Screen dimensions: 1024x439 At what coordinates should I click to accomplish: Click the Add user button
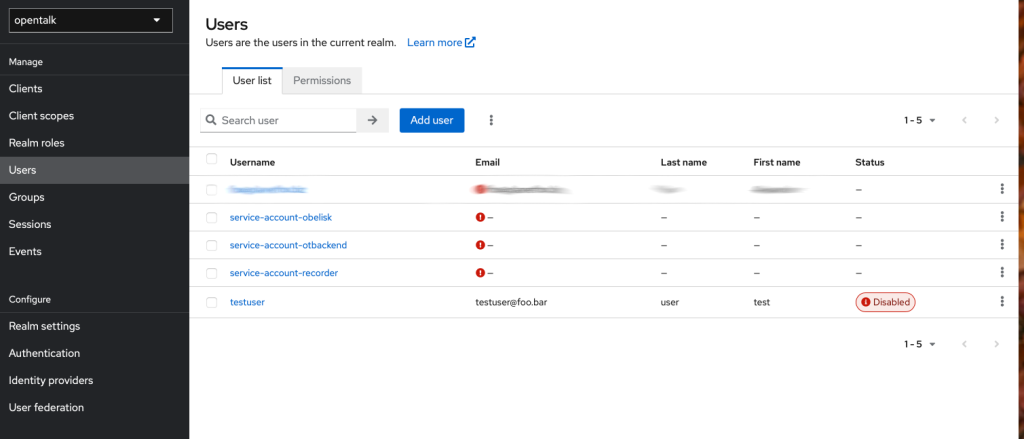tap(431, 120)
